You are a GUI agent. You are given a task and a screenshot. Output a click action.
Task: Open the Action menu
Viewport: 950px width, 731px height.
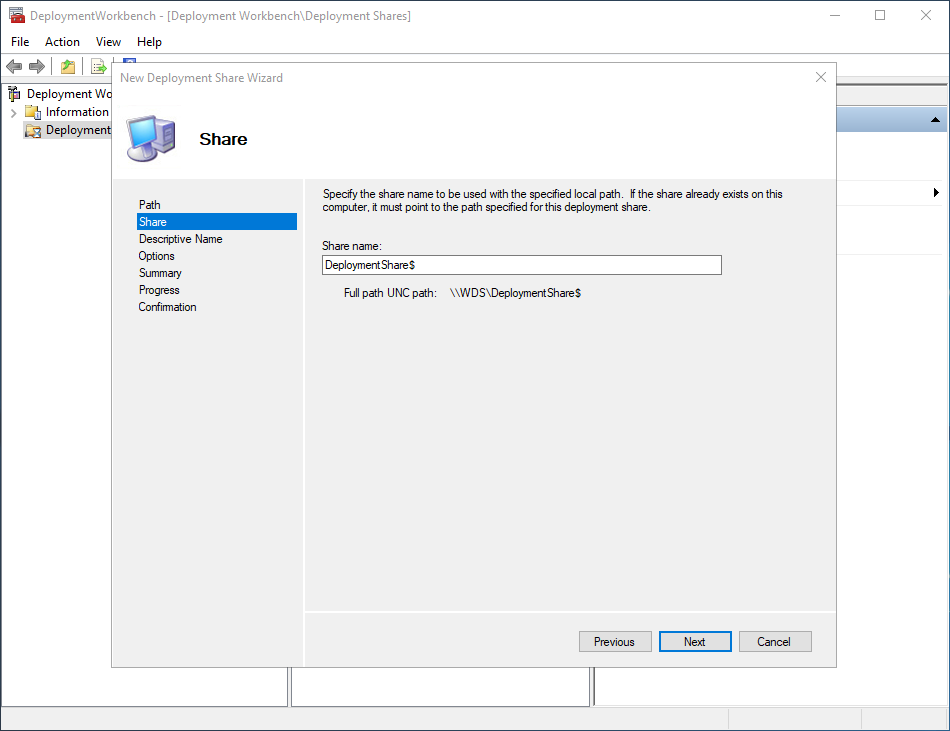coord(62,42)
